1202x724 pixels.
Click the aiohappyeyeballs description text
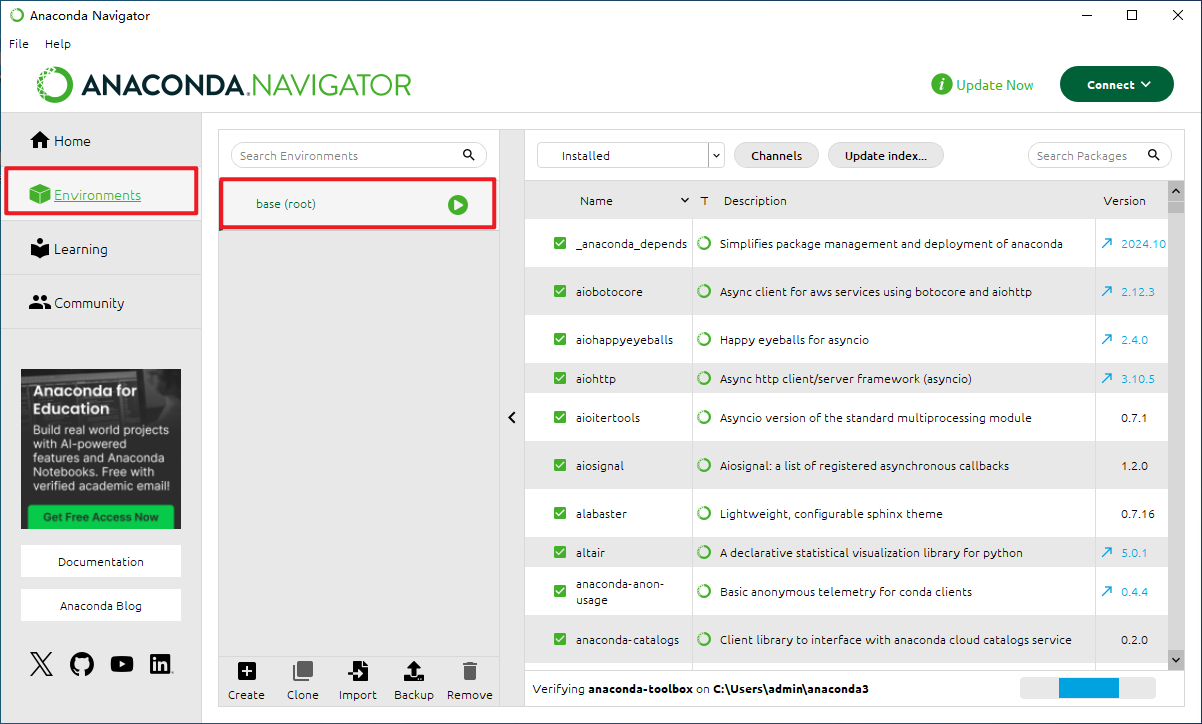point(794,340)
